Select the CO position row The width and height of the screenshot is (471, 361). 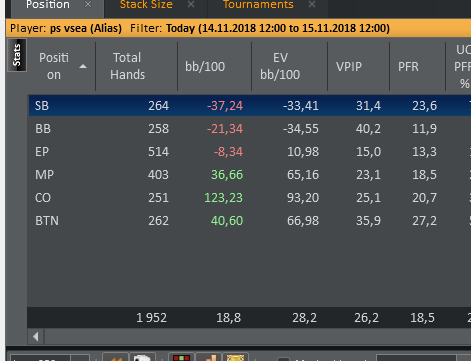pyautogui.click(x=250, y=198)
